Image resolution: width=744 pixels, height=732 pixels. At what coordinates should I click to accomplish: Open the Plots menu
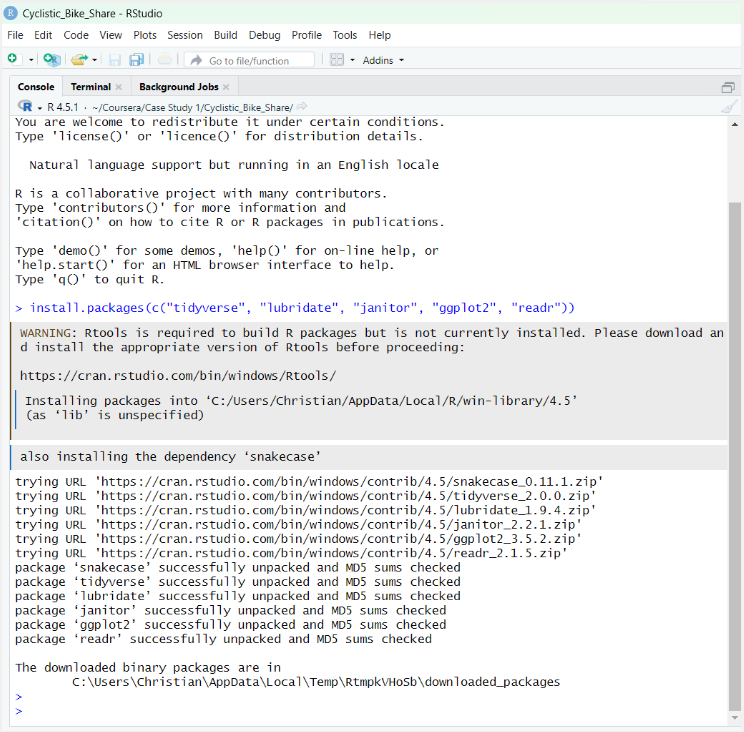pyautogui.click(x=145, y=35)
